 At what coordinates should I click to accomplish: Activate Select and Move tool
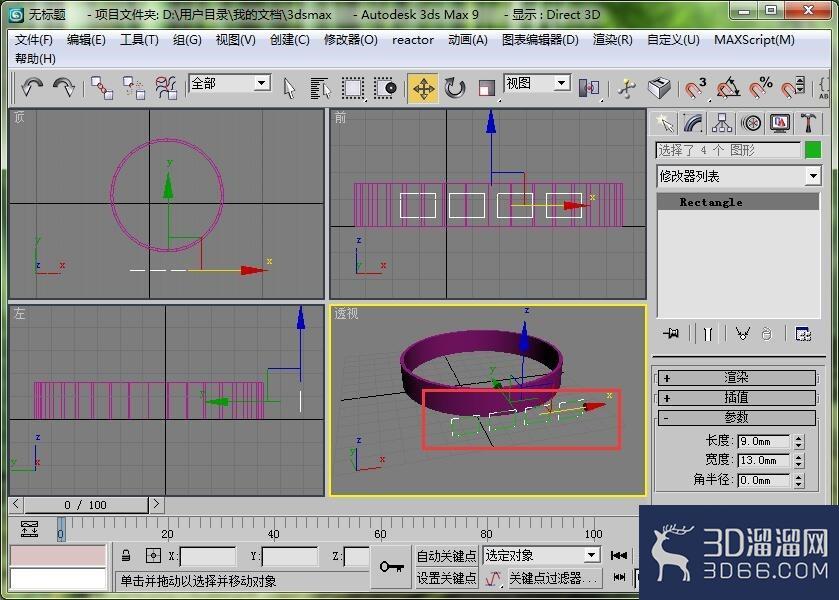[x=423, y=88]
